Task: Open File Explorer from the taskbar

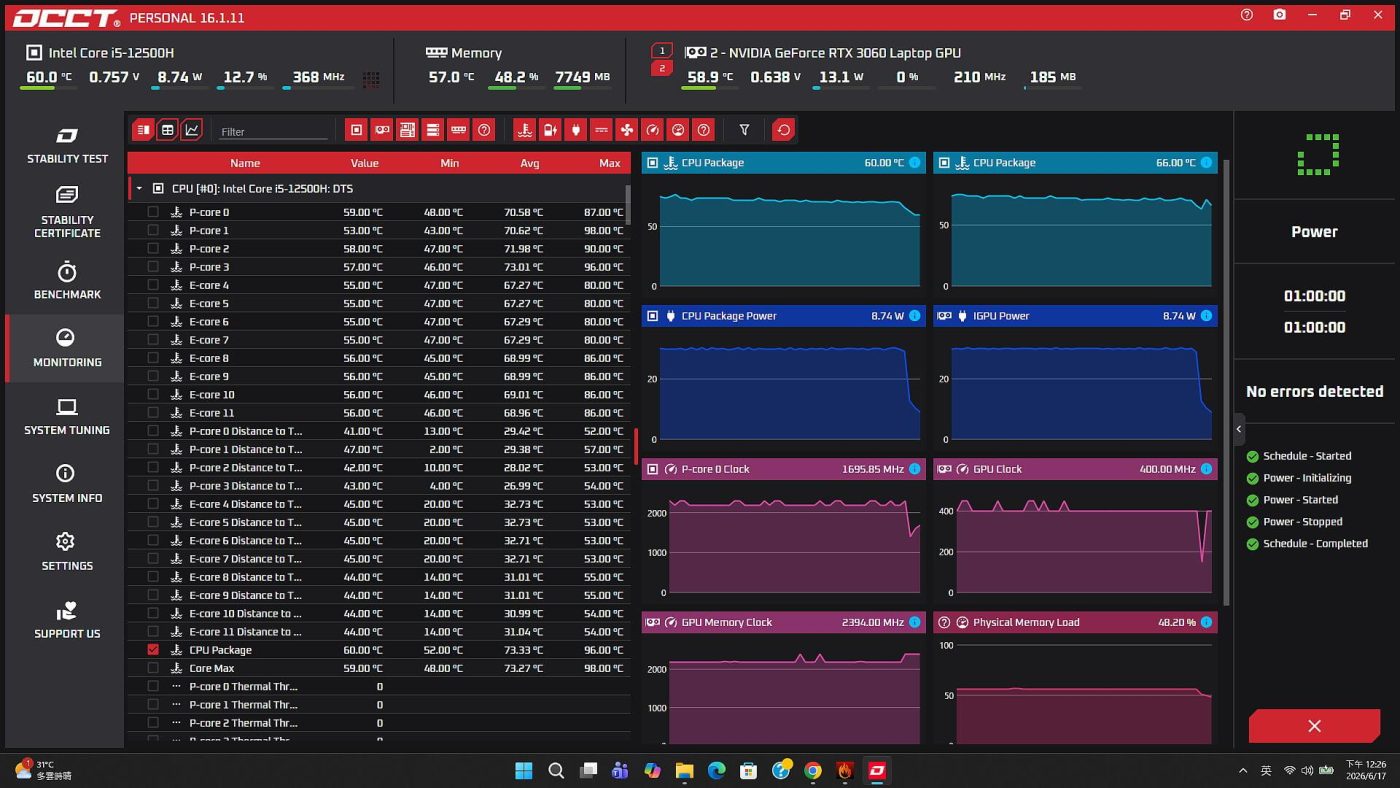Action: (685, 771)
